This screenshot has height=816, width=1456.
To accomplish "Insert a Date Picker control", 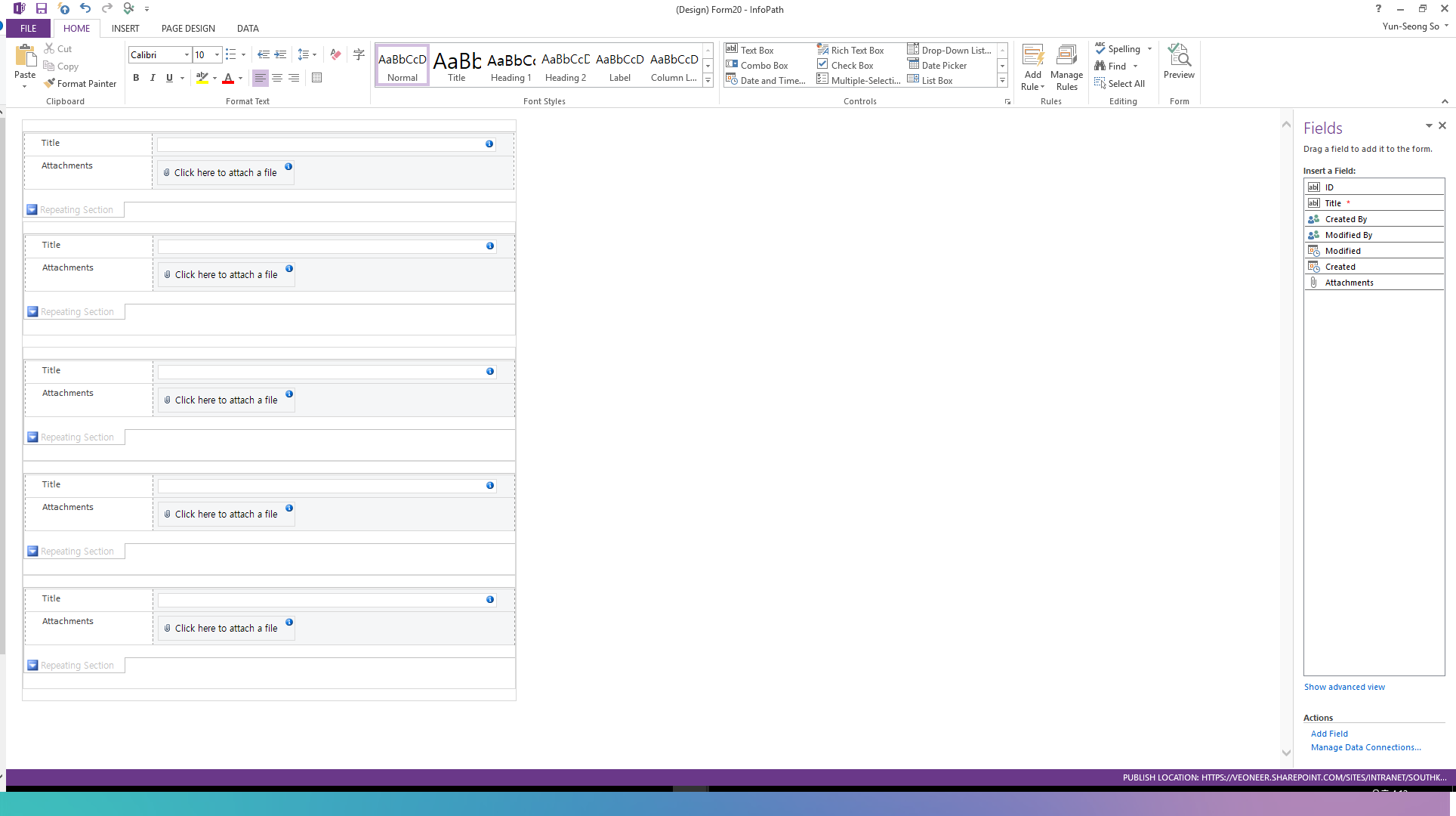I will pyautogui.click(x=937, y=65).
